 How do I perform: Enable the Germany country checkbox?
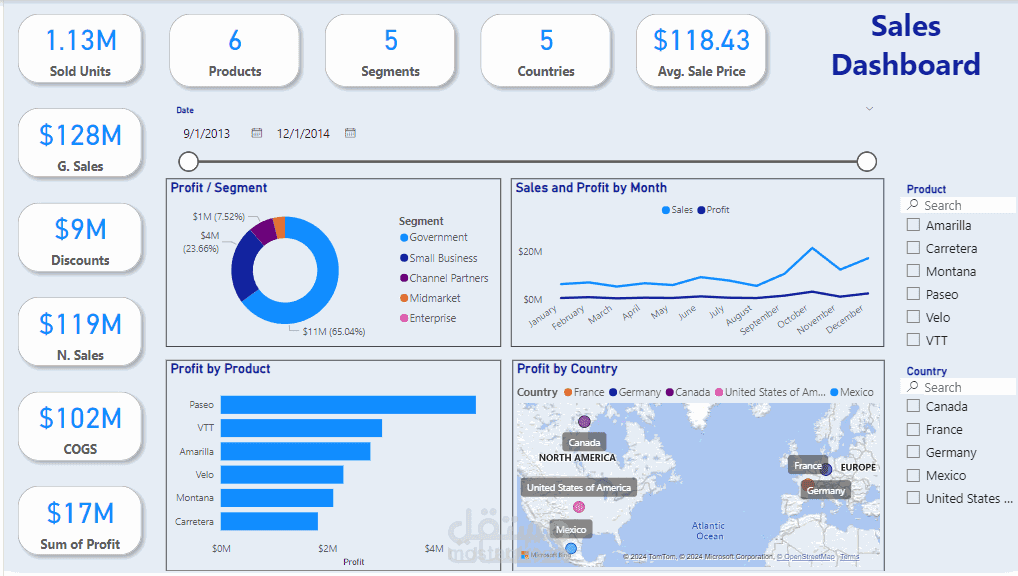tap(913, 452)
